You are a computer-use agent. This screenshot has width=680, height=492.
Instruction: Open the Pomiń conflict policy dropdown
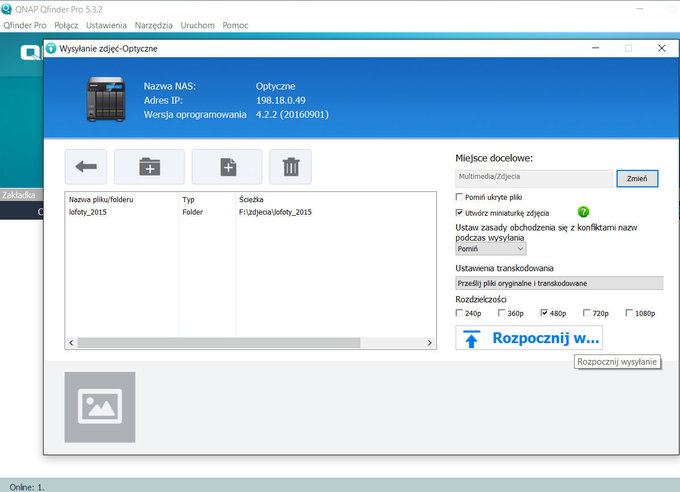(490, 249)
